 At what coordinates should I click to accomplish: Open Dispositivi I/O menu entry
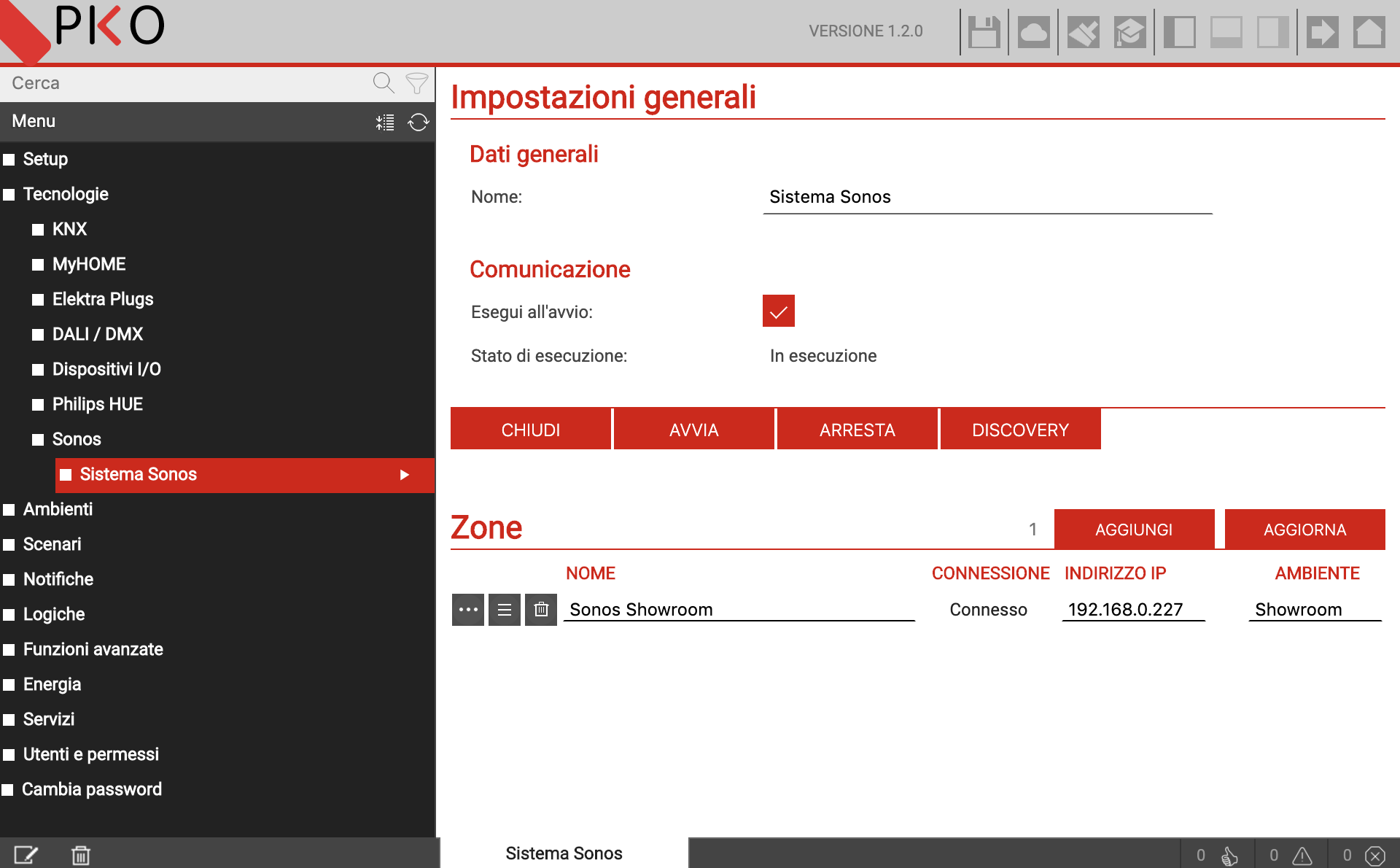coord(106,369)
